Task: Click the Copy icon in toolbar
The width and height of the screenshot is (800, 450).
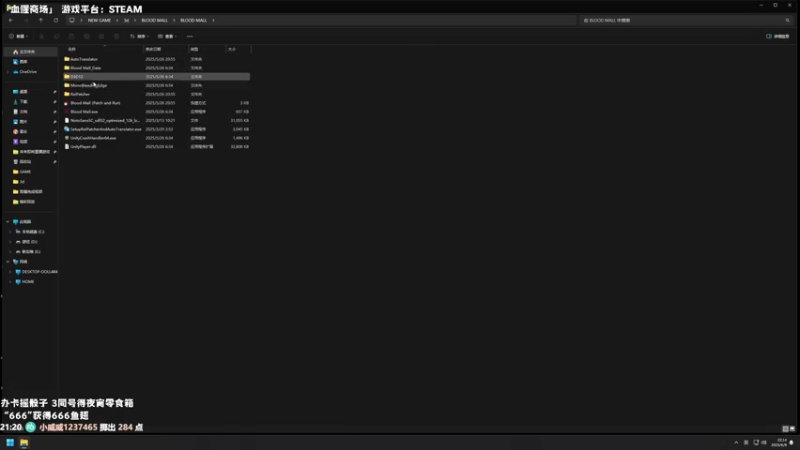Action: point(56,36)
